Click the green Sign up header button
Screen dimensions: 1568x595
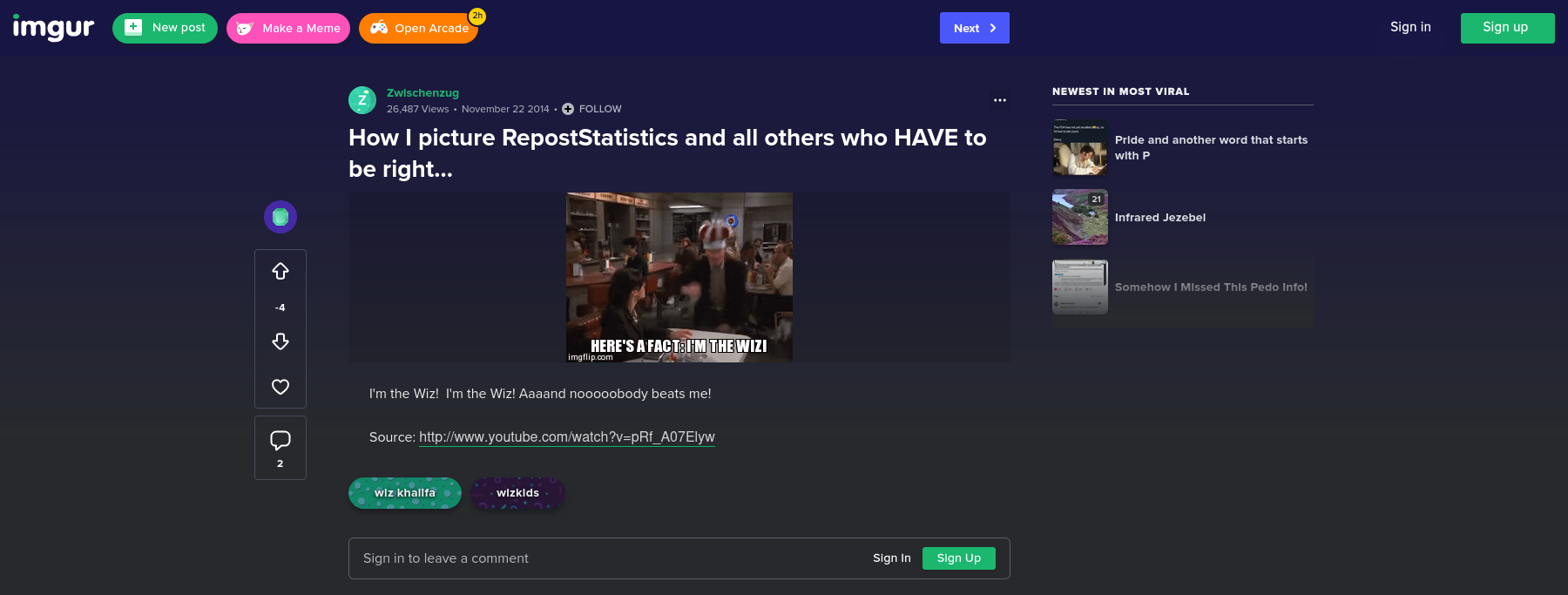click(1507, 28)
